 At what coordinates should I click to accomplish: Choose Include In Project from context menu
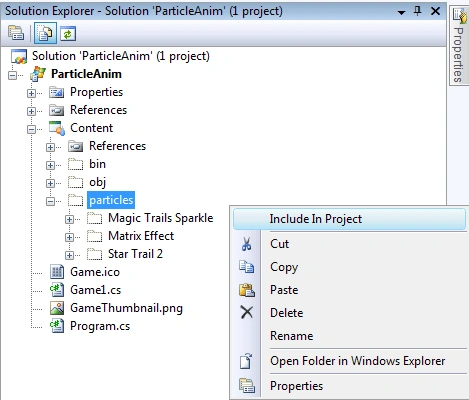coord(349,219)
